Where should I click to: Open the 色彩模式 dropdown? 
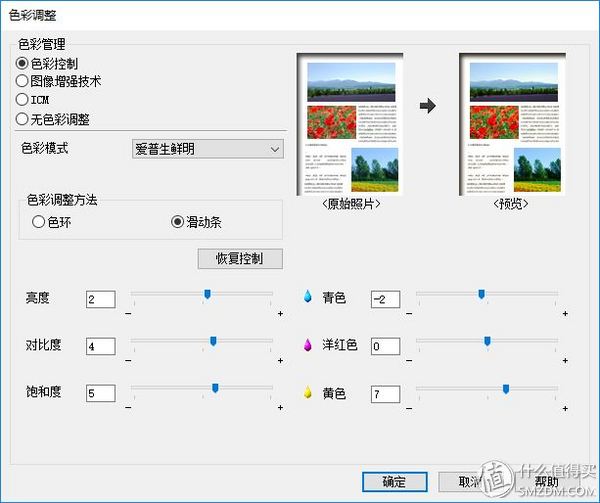coord(208,149)
